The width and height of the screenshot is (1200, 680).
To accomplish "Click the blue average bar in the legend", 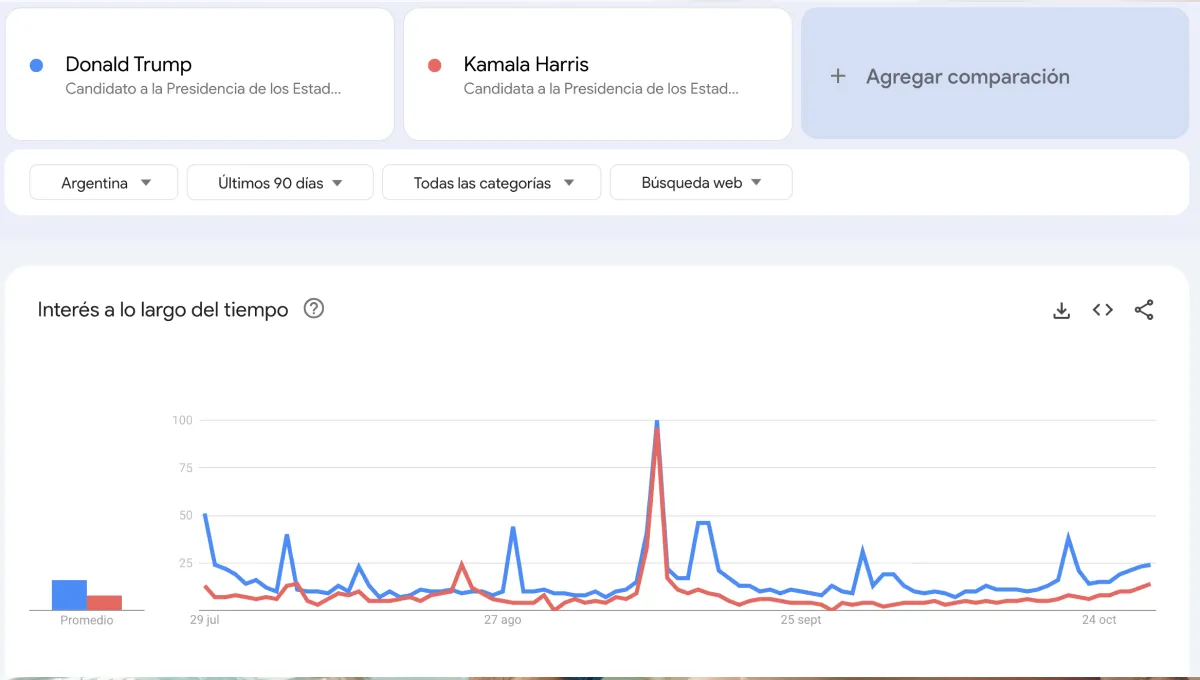I will [71, 592].
